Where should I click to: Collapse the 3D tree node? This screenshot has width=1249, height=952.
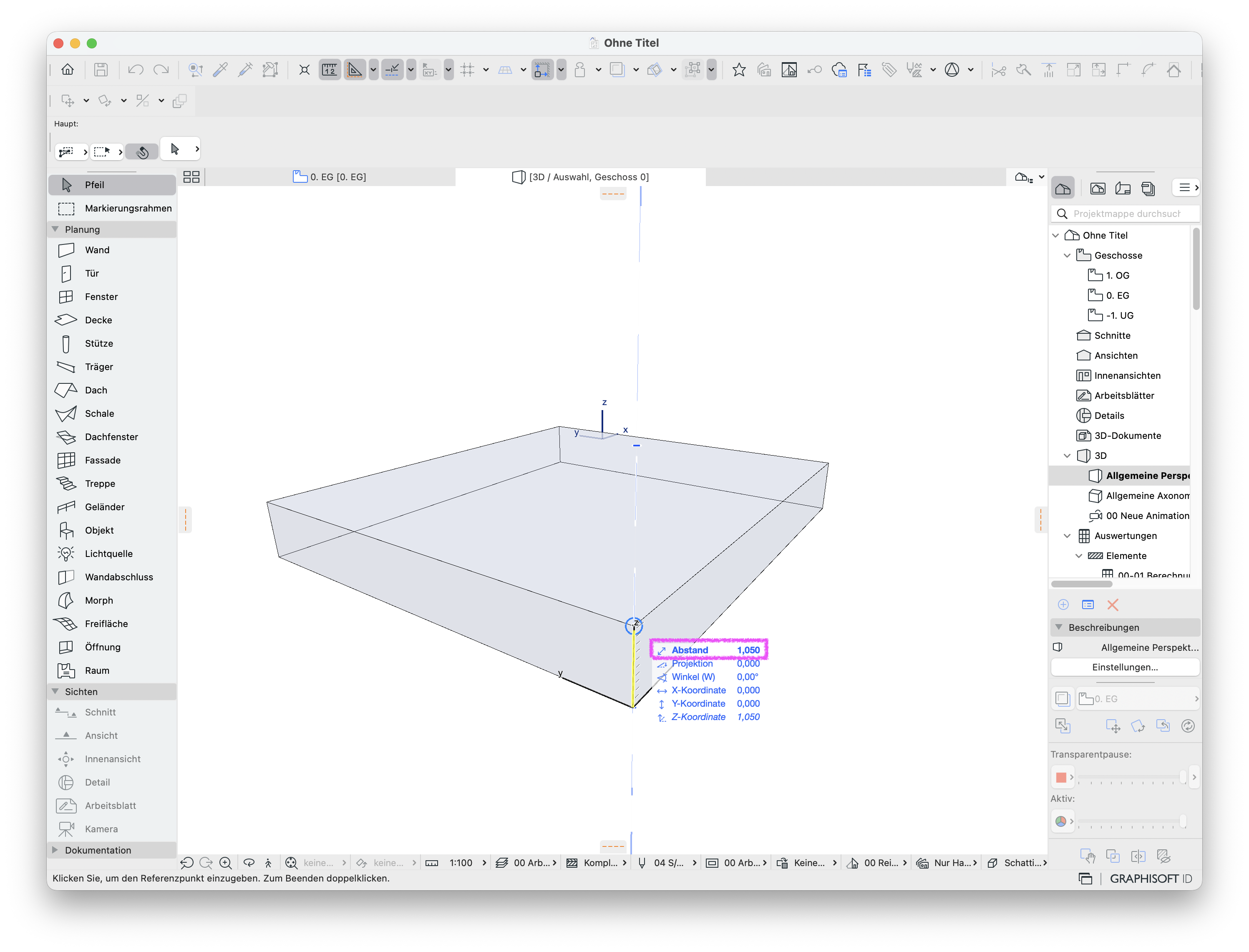pos(1068,456)
